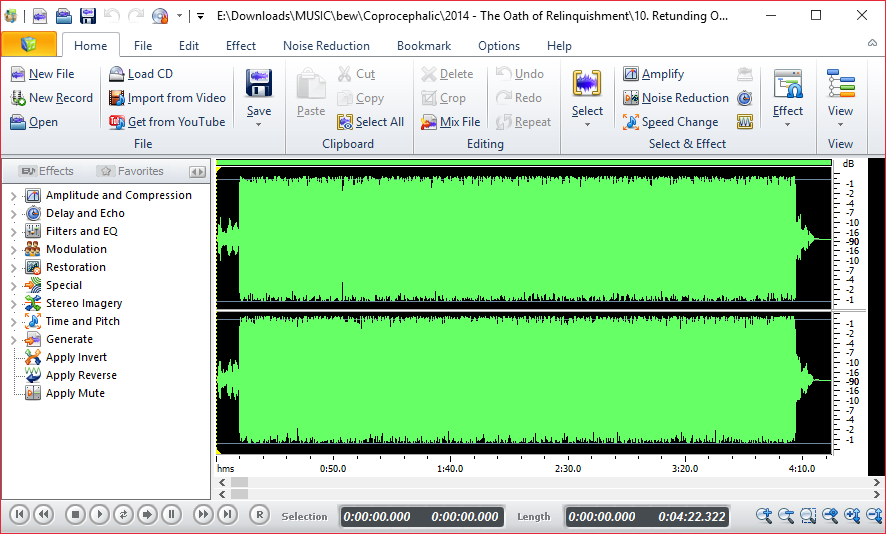Switch to the Effect ribbon tab

tap(241, 46)
